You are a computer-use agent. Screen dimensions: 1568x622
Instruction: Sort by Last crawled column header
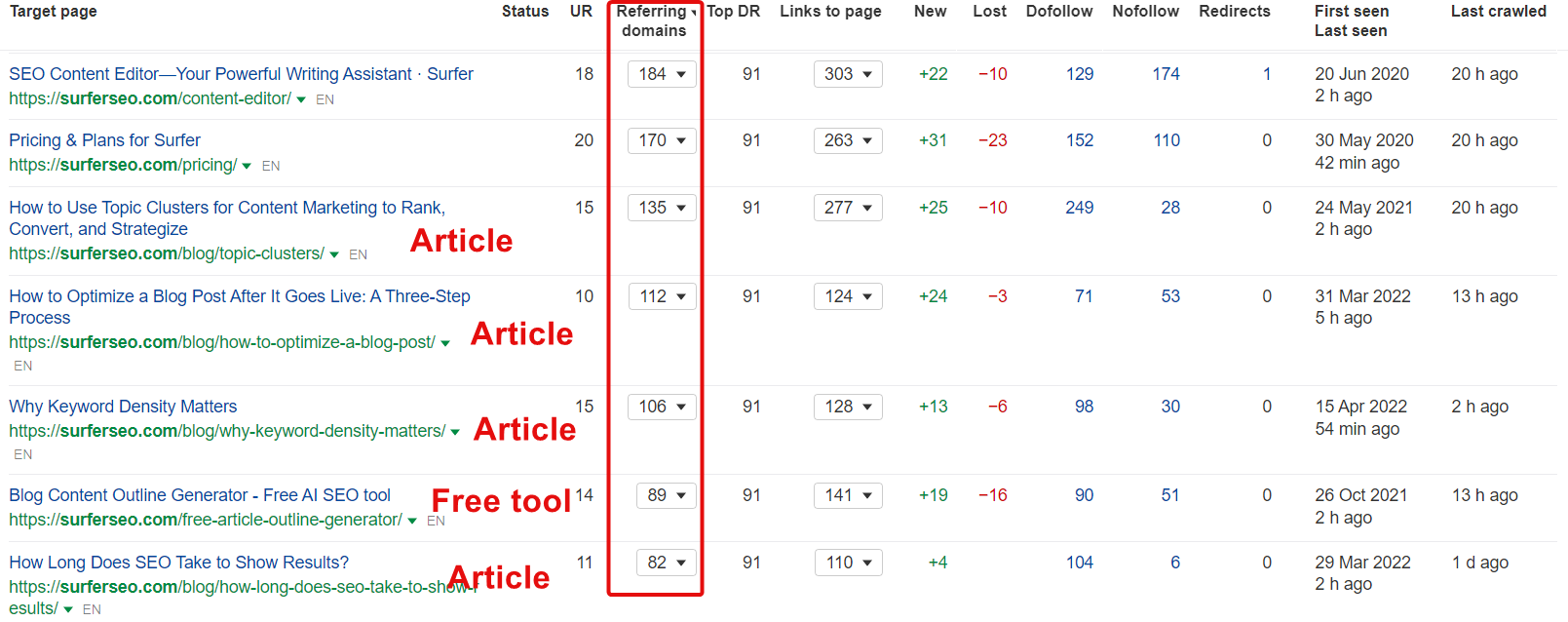point(1499,12)
